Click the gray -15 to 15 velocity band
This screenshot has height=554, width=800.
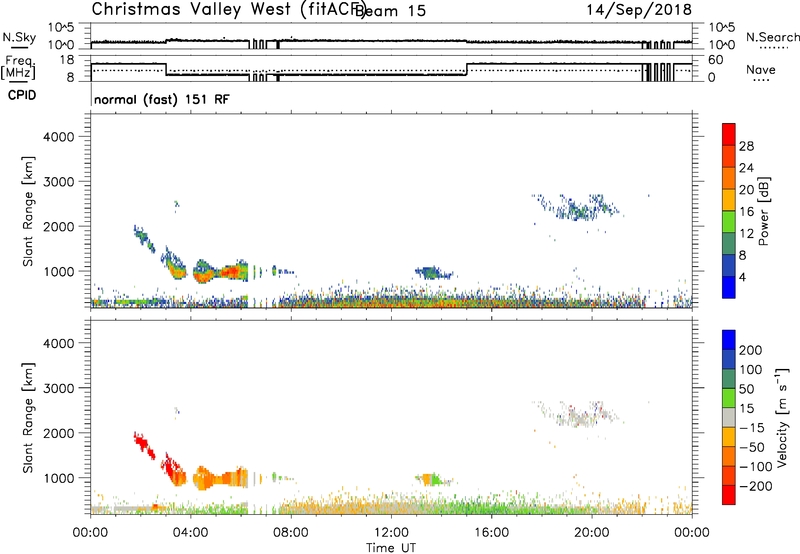[x=729, y=418]
